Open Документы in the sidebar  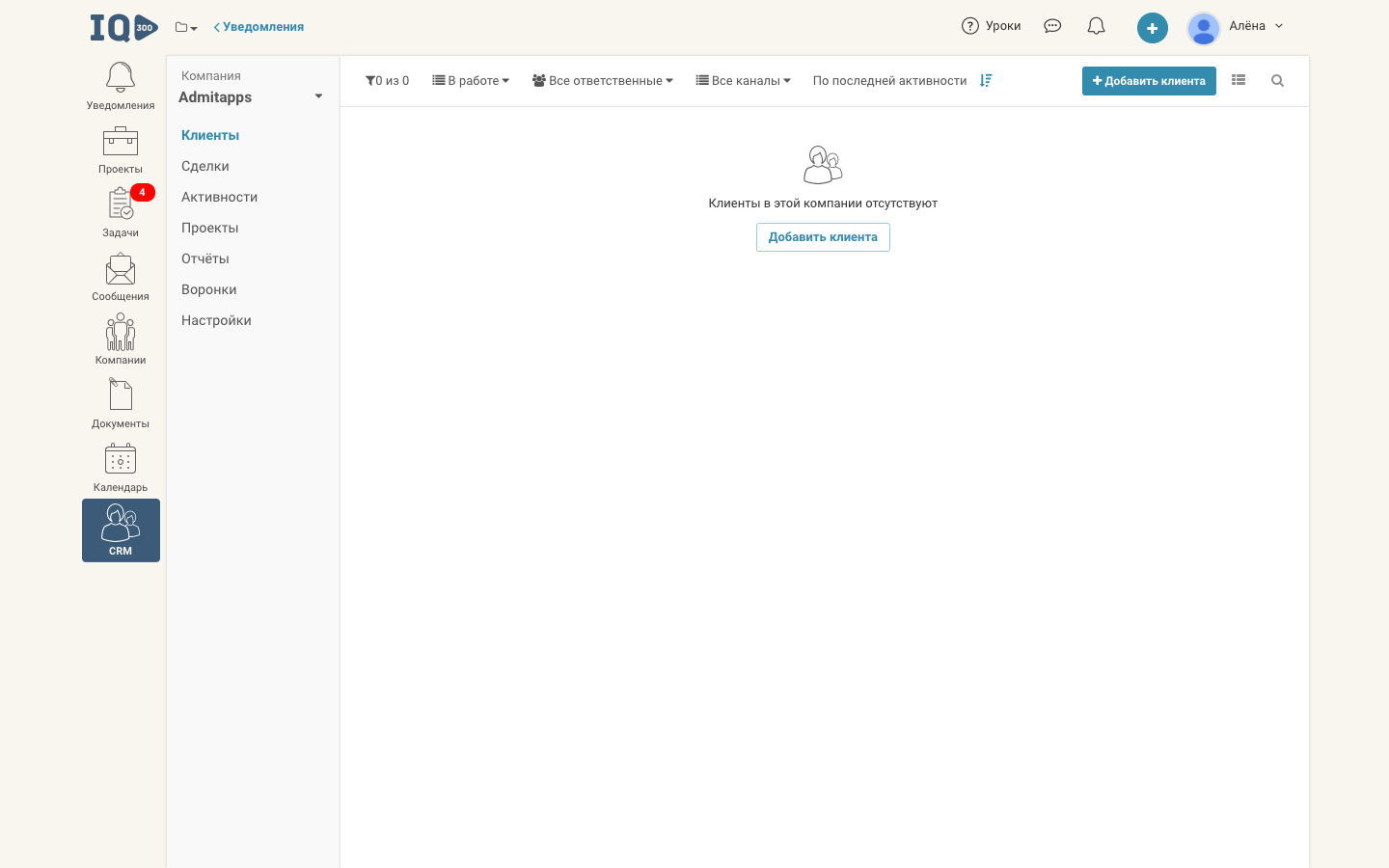tap(121, 404)
